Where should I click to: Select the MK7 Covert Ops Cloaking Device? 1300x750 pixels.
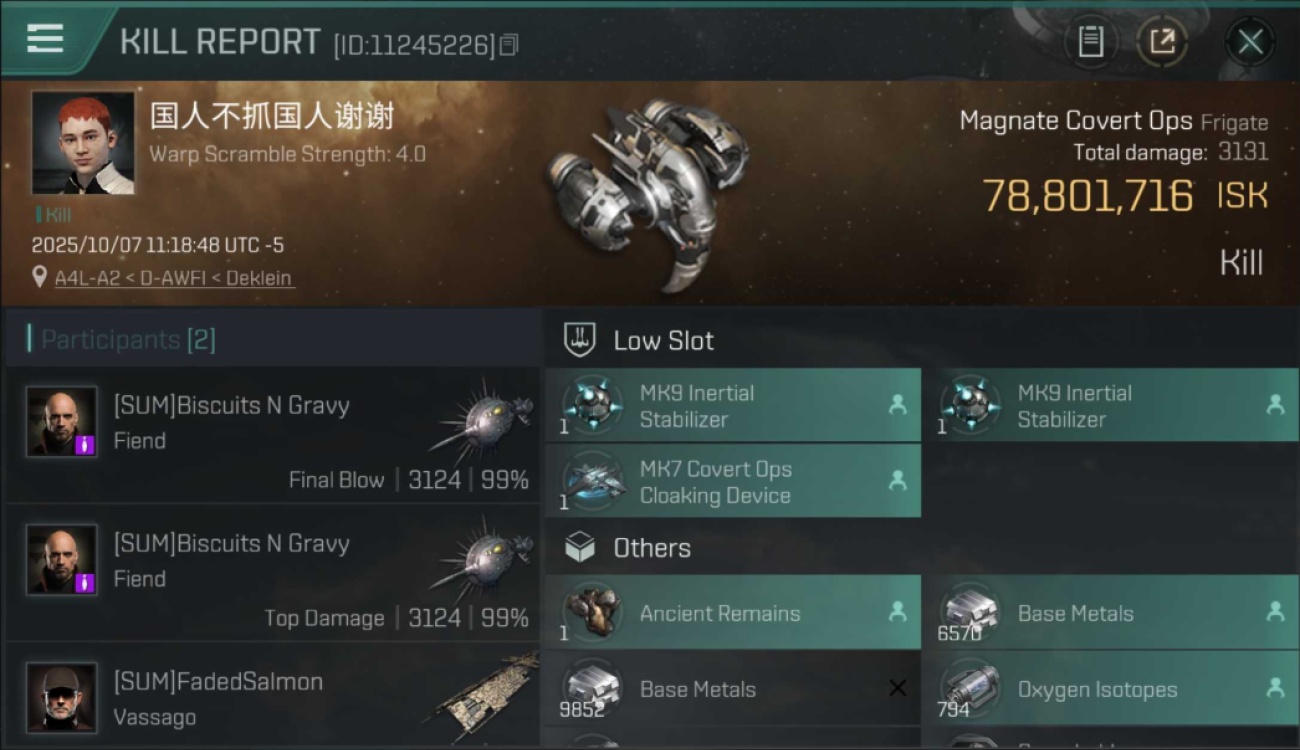(x=732, y=482)
